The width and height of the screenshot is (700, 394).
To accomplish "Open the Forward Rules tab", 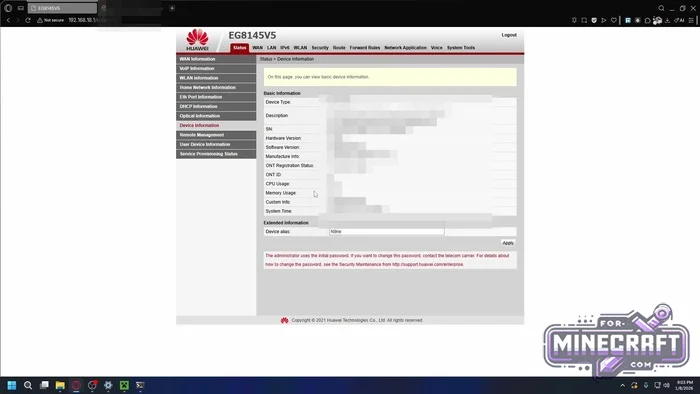I will [x=365, y=48].
